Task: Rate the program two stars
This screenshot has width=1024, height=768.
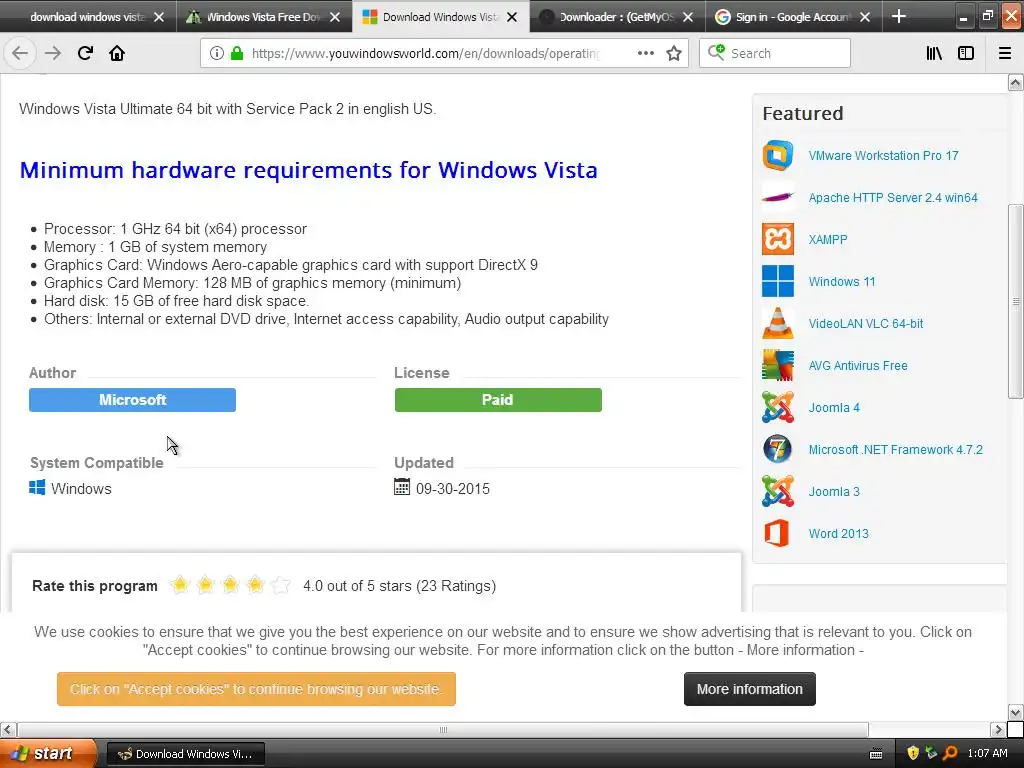Action: tap(205, 585)
